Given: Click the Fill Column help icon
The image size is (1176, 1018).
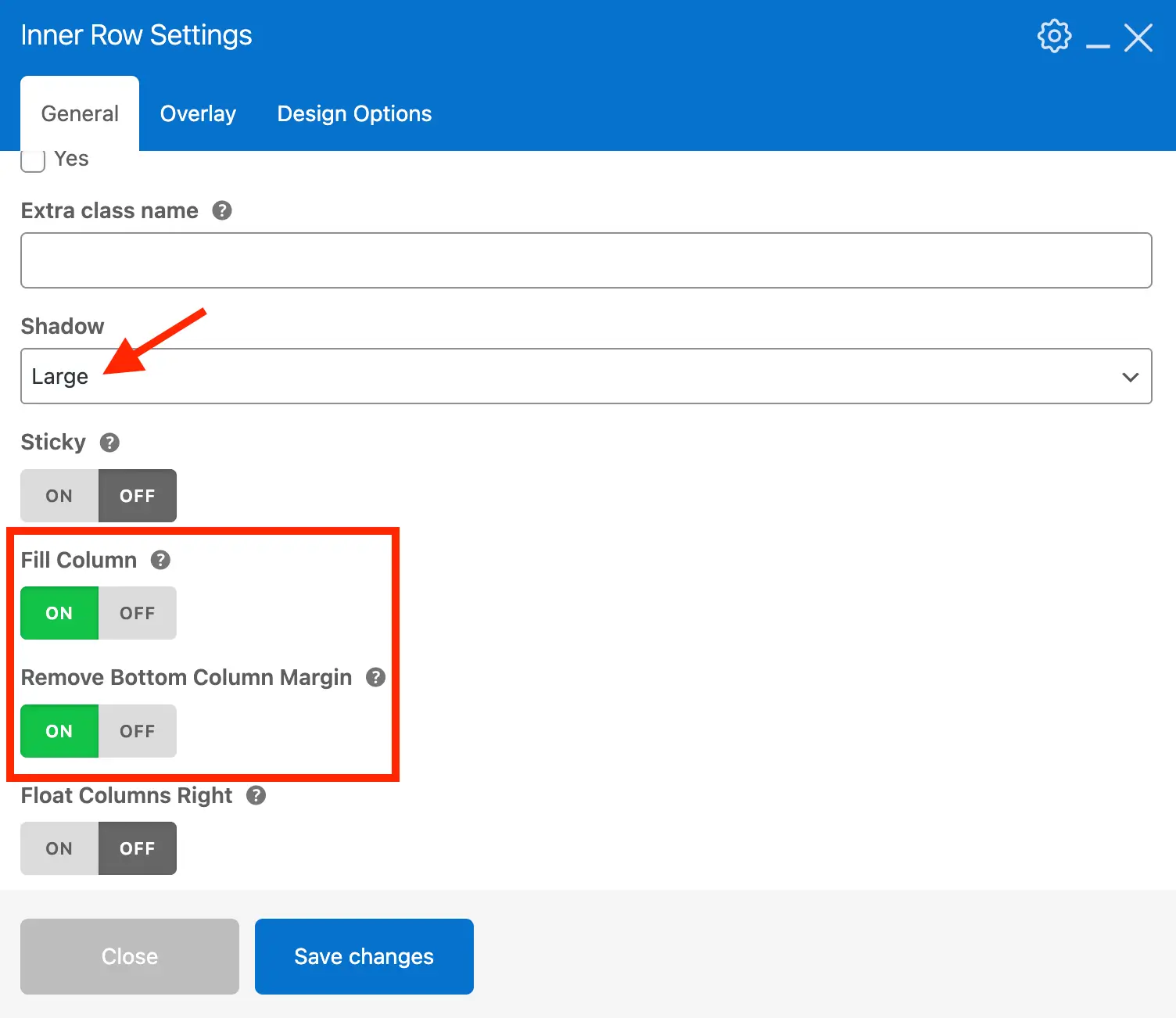Looking at the screenshot, I should [160, 560].
